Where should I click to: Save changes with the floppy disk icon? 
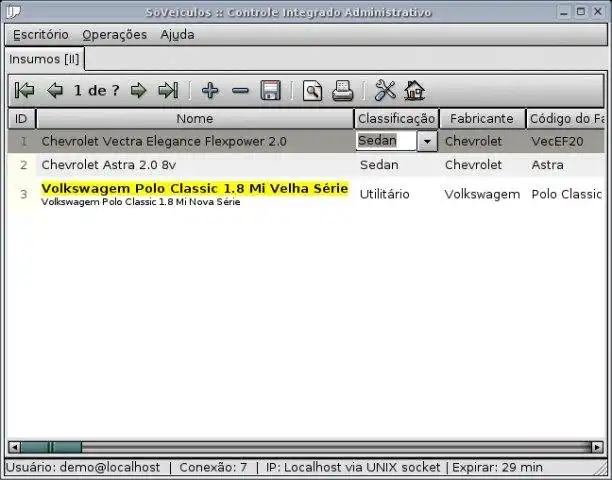pos(270,91)
